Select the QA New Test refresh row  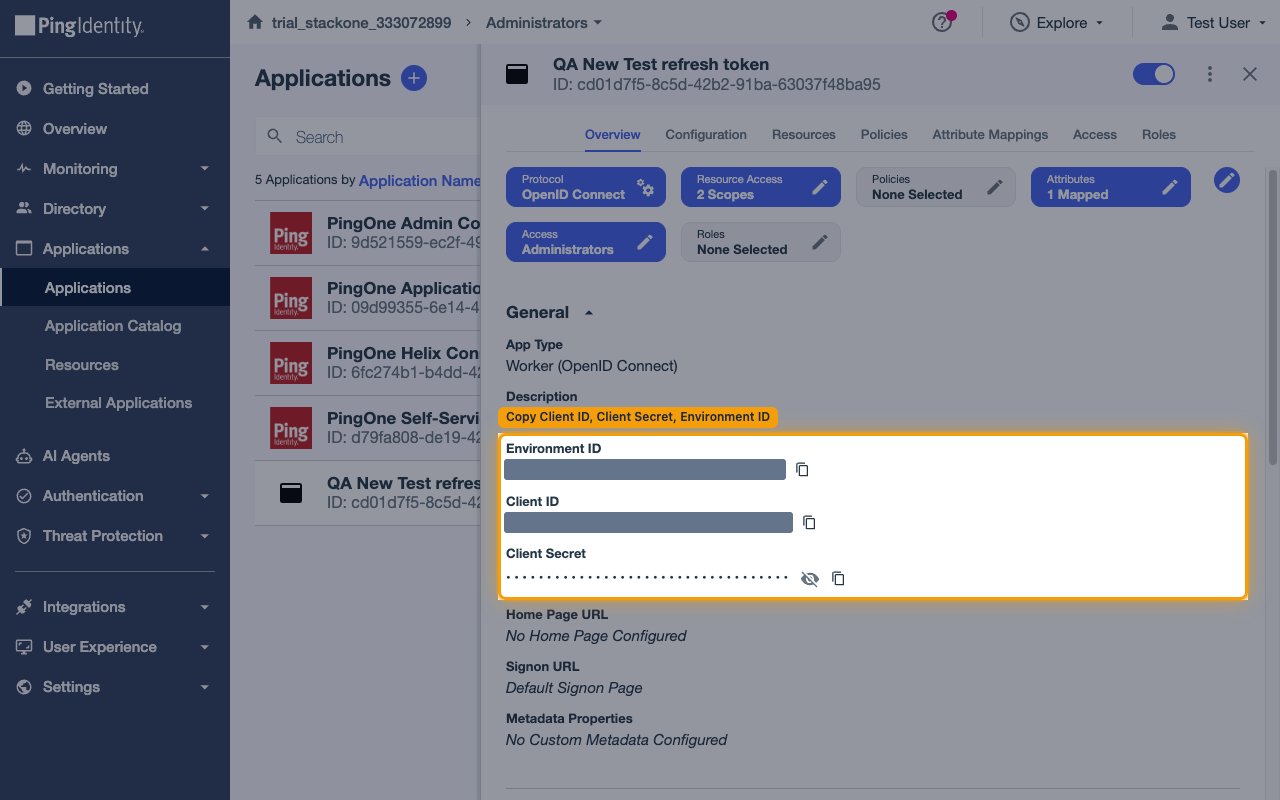[x=368, y=493]
